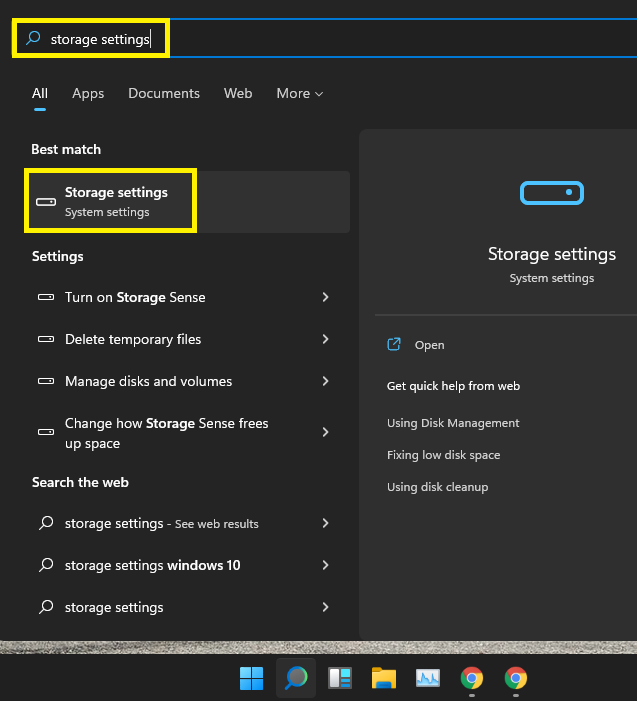Click the Search icon in the taskbar
The image size is (637, 701).
coord(296,679)
